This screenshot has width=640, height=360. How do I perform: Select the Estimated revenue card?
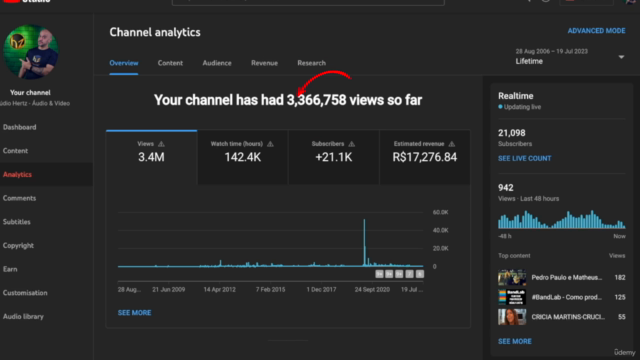coord(424,157)
